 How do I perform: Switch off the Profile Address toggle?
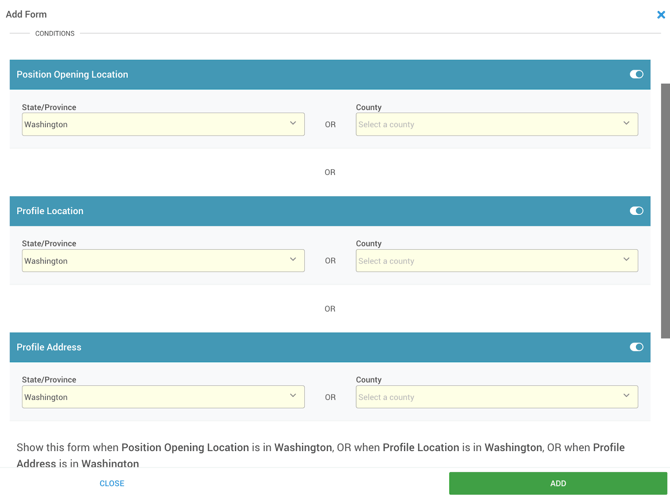[x=636, y=347]
